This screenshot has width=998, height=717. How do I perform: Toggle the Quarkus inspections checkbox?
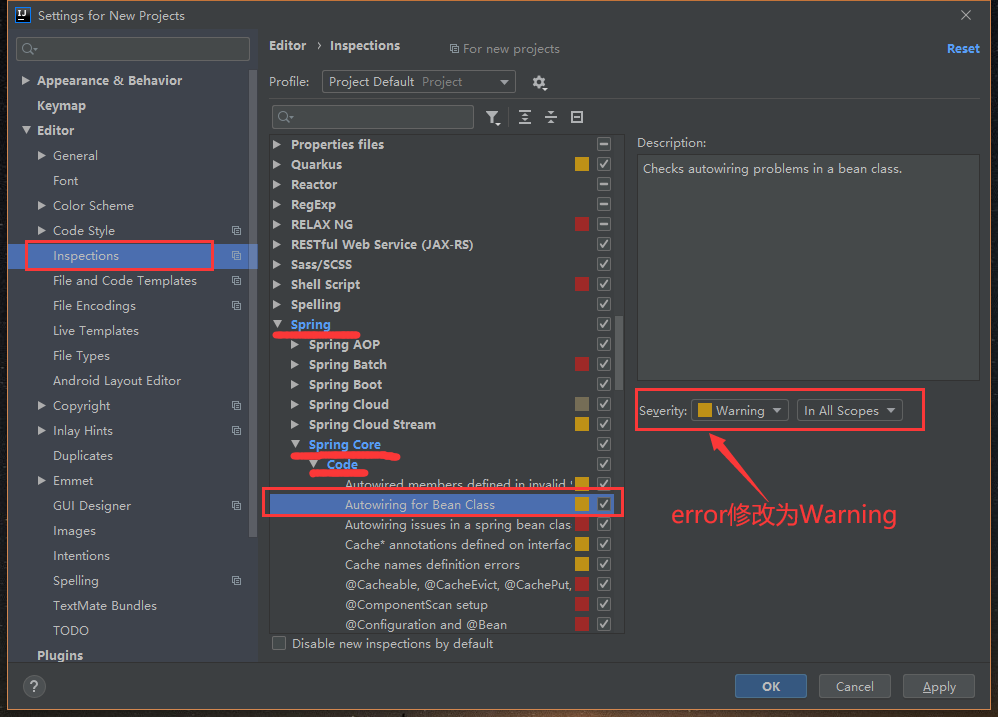pos(604,164)
